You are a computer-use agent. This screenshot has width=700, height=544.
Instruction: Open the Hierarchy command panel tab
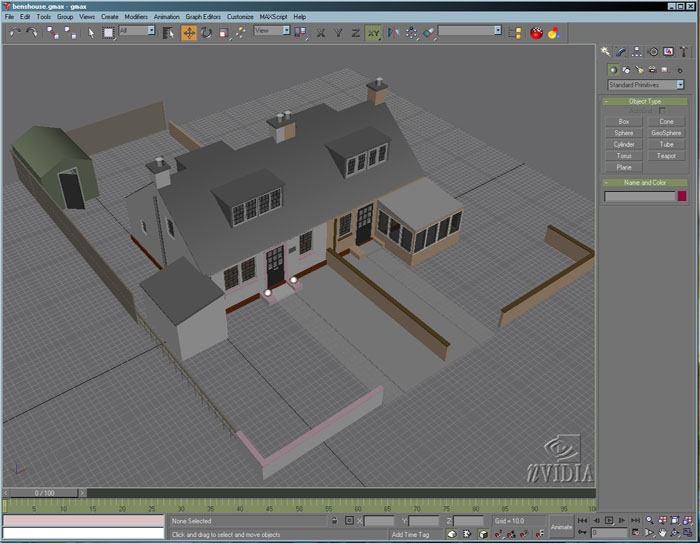click(636, 51)
